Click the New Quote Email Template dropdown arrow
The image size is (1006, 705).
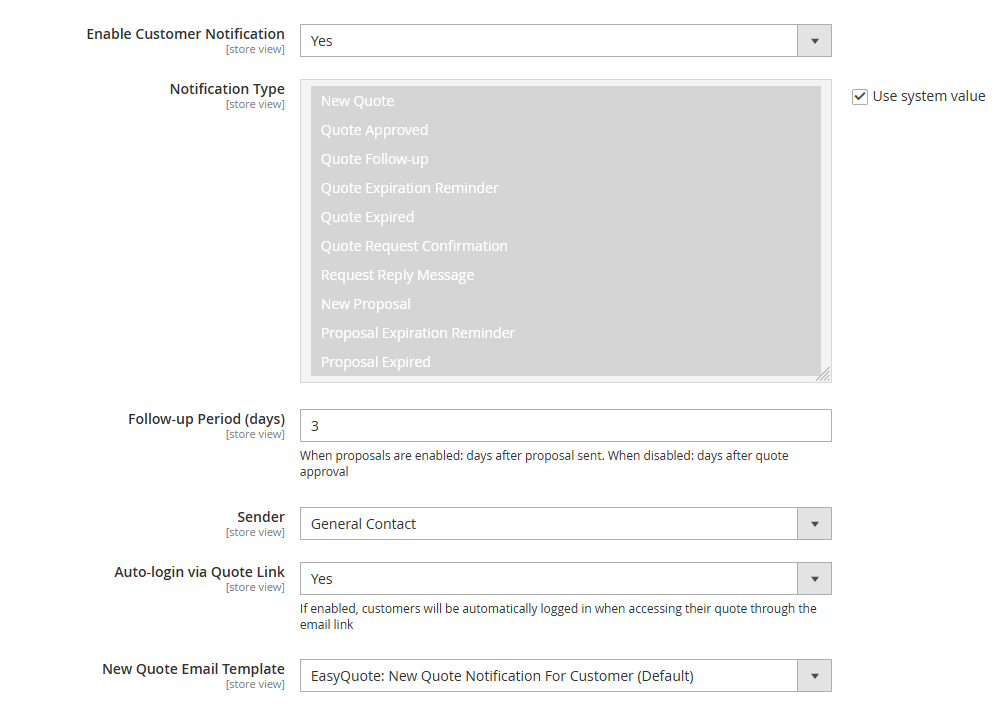[x=815, y=675]
